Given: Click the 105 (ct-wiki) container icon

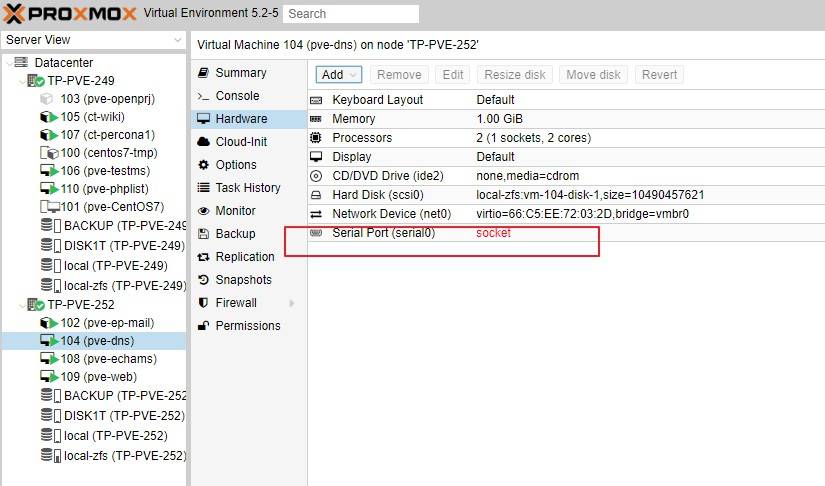Looking at the screenshot, I should point(48,117).
